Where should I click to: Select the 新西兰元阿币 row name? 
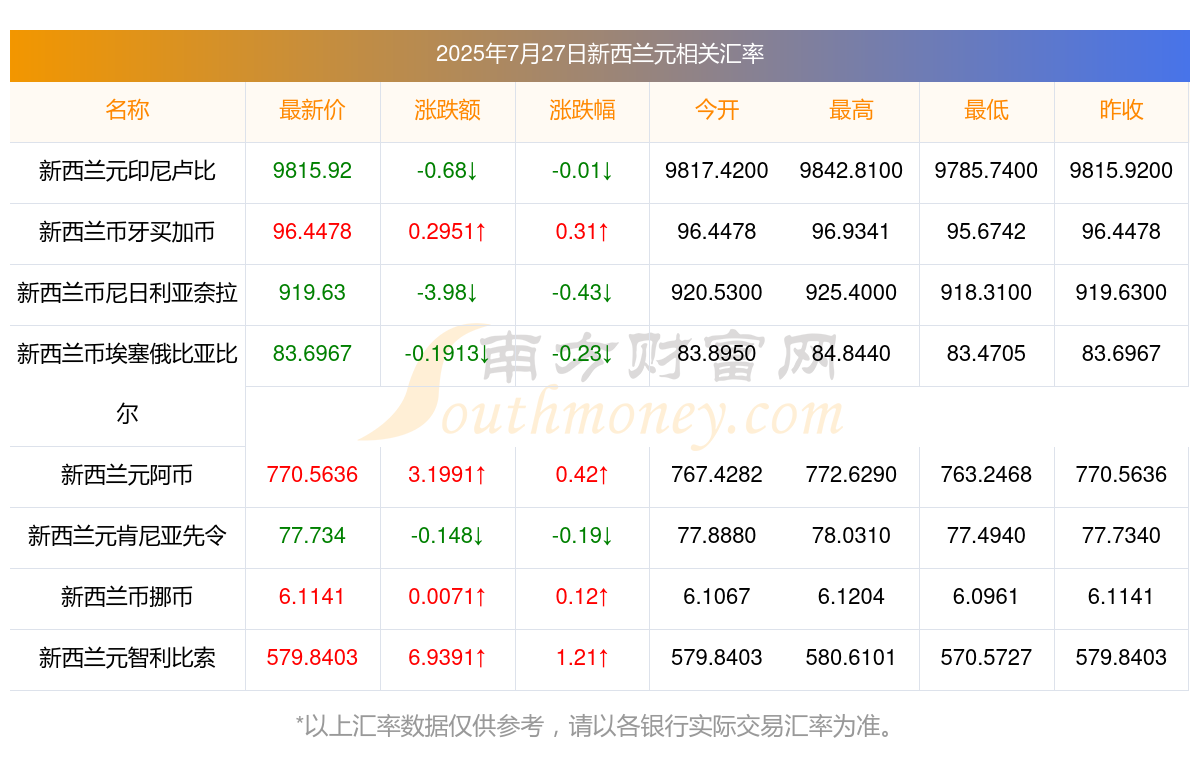point(127,475)
